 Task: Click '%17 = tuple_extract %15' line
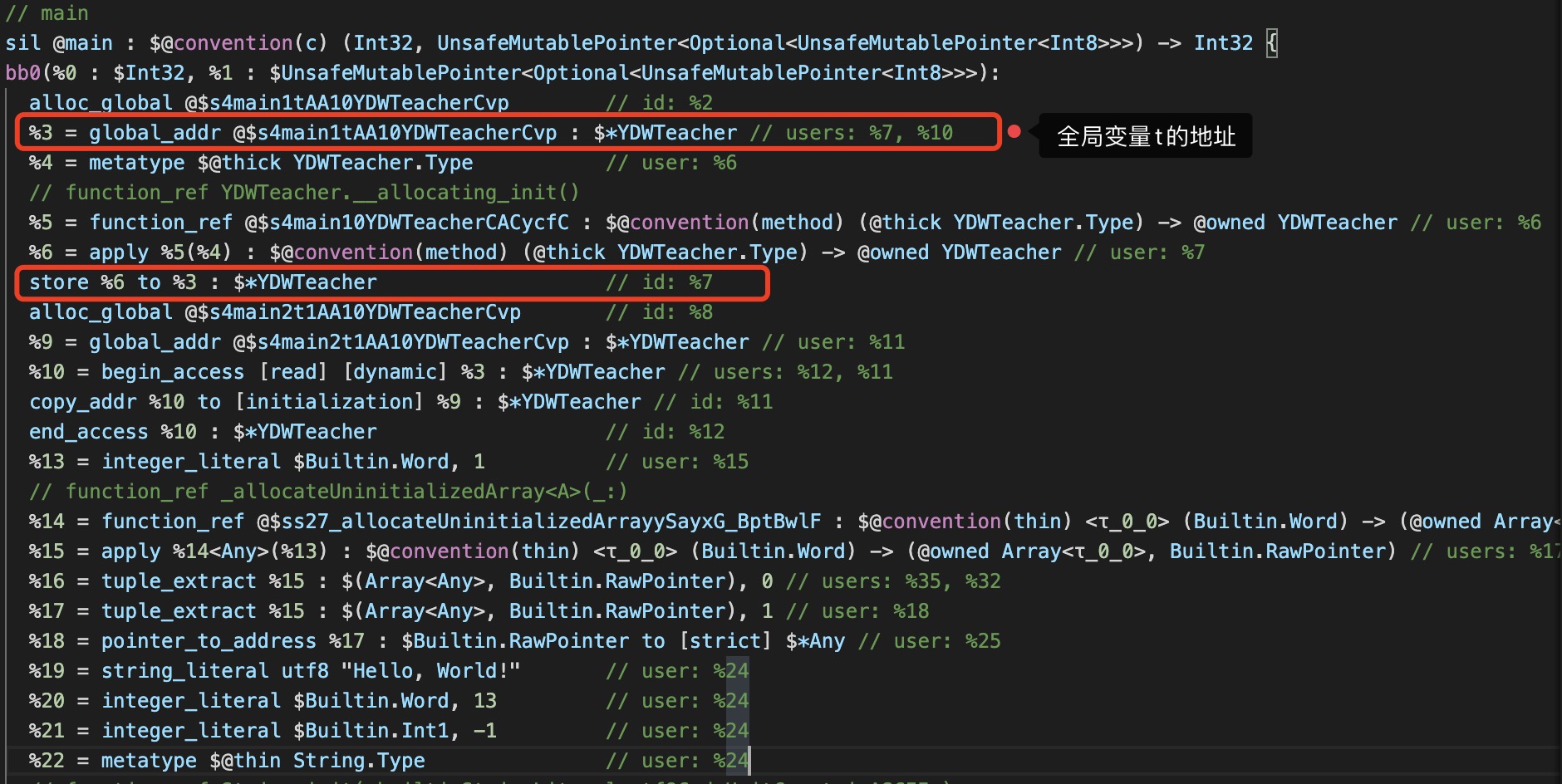[479, 611]
